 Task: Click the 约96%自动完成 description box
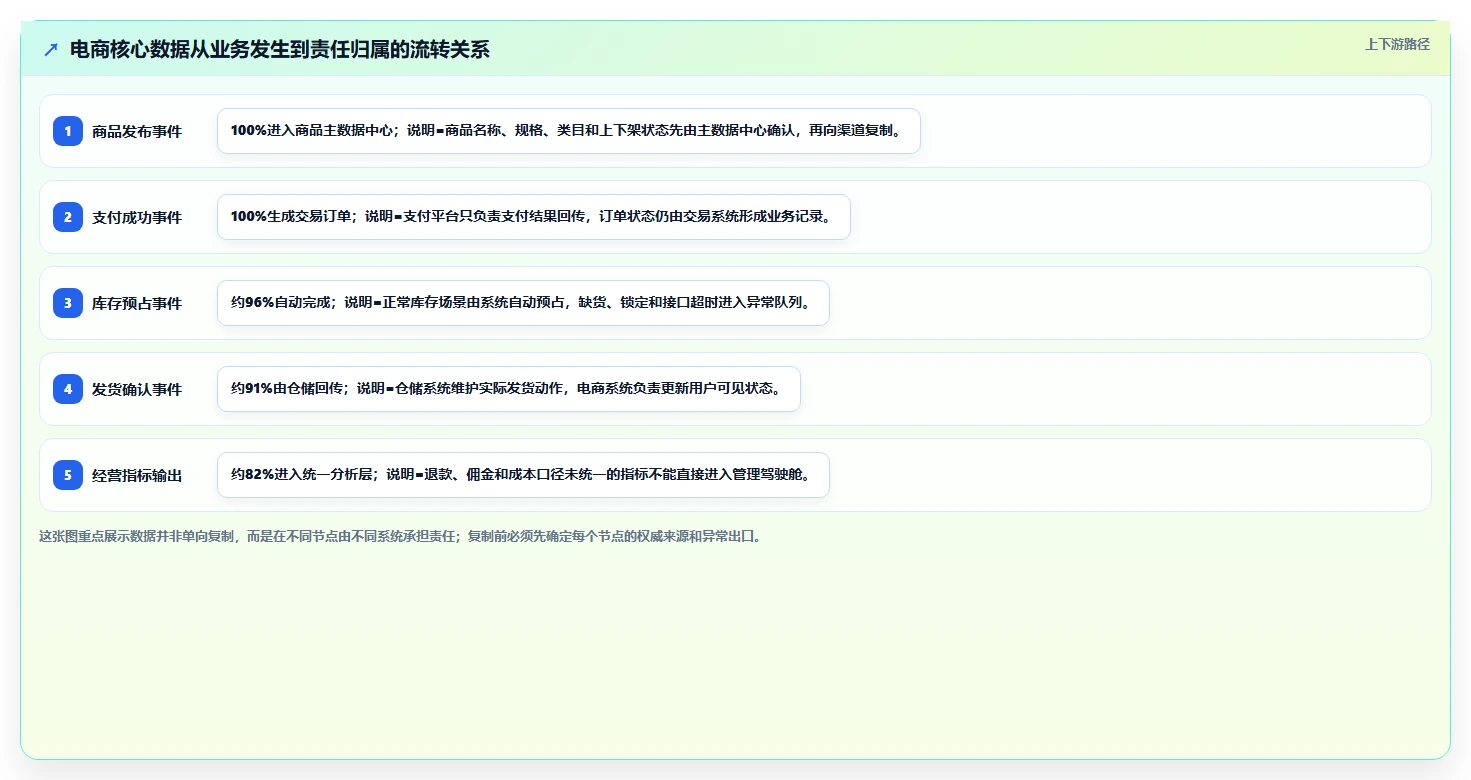523,303
